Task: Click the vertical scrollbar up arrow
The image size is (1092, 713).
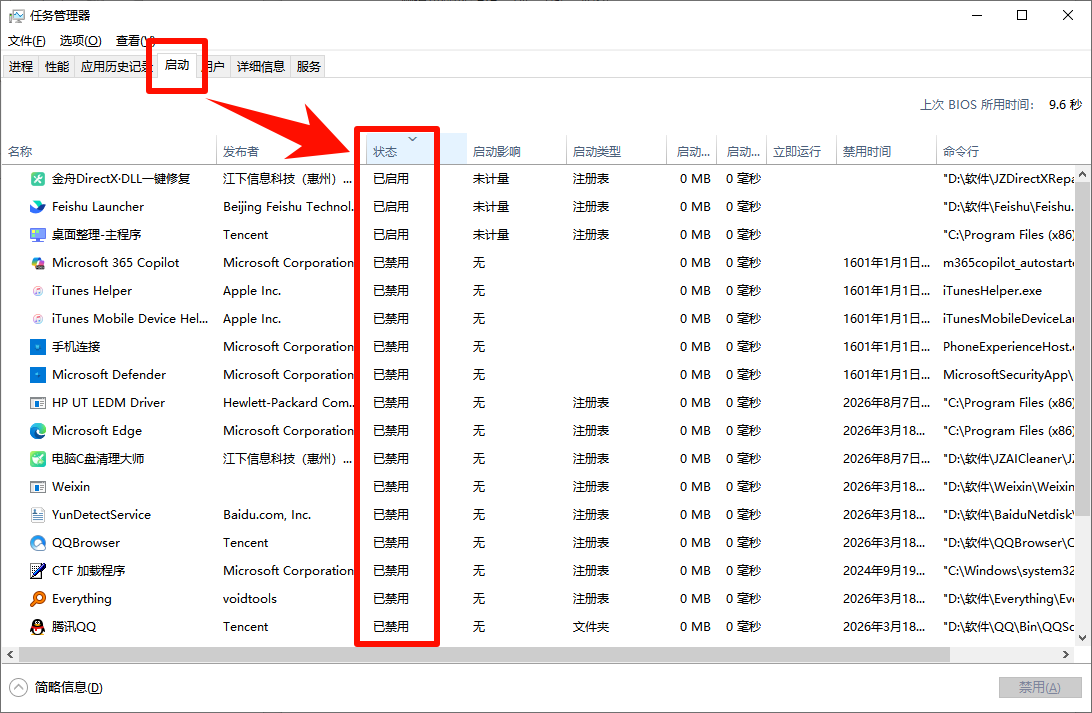Action: 1082,174
